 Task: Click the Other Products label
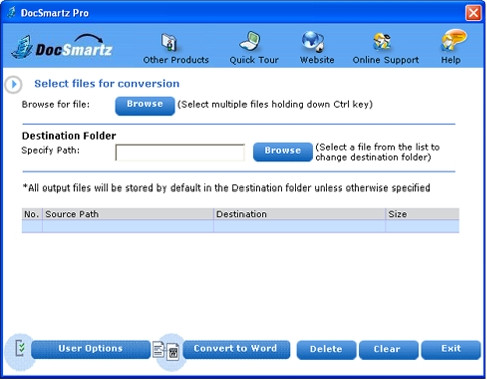176,60
